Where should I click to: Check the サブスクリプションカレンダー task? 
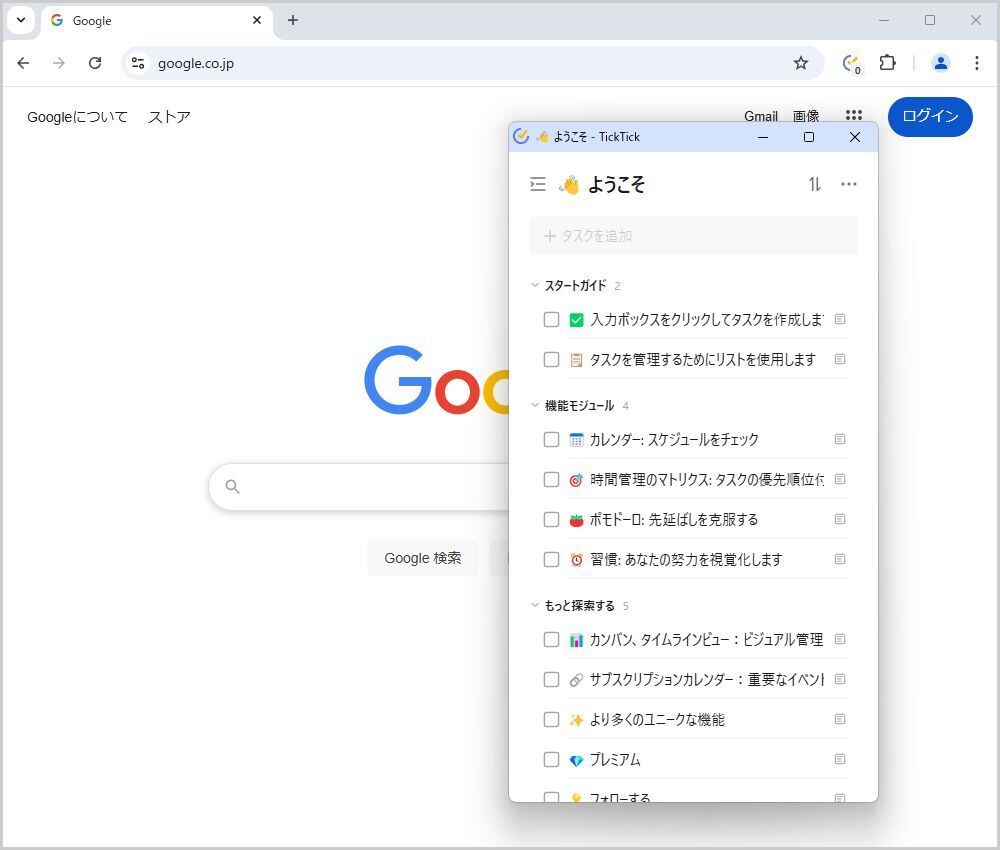(552, 680)
